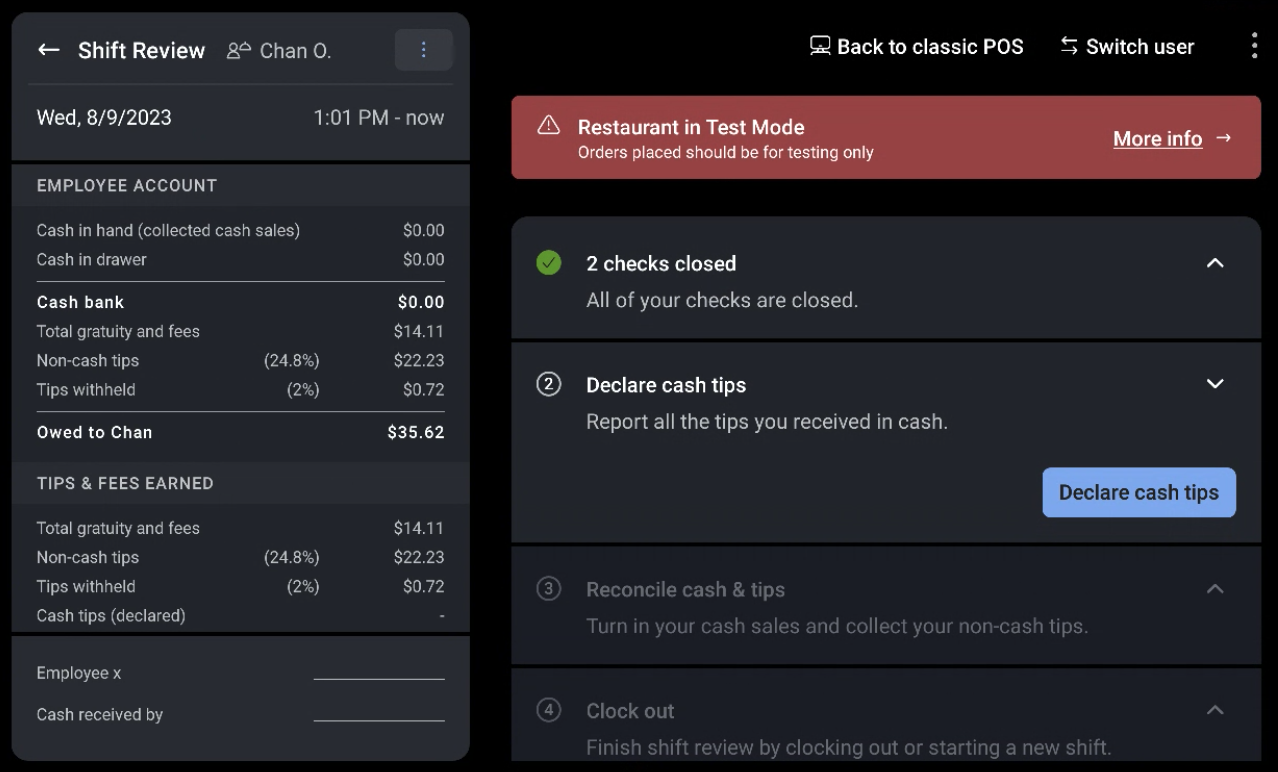Click Back to classic POS
Screen dimensions: 1278x772
tap(916, 47)
